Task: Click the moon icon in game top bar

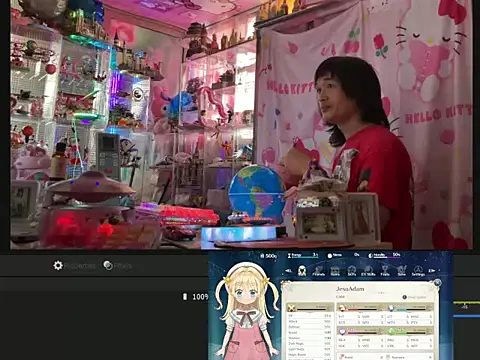Action: pos(370,256)
